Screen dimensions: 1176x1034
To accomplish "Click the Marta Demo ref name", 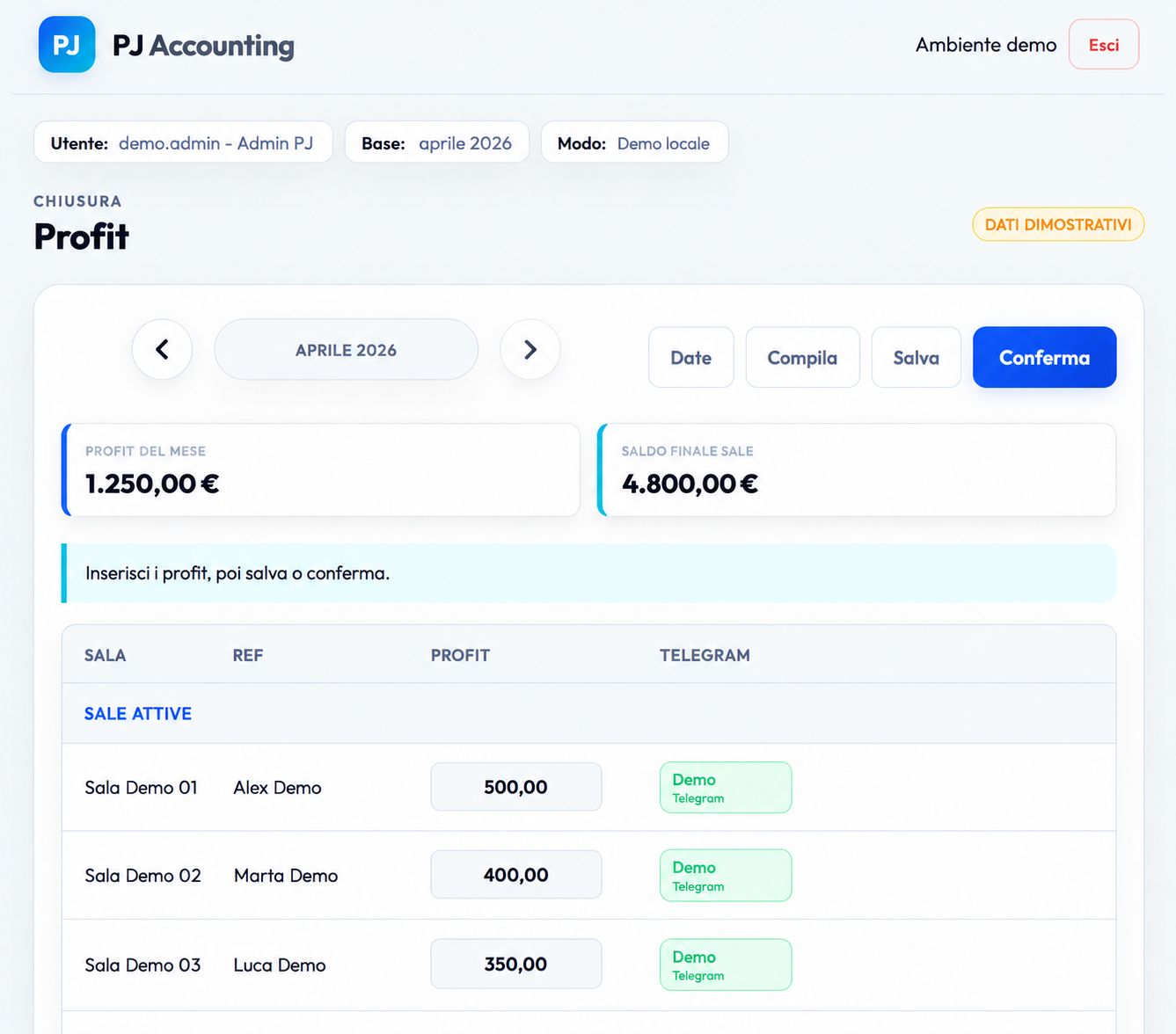I will coord(286,876).
